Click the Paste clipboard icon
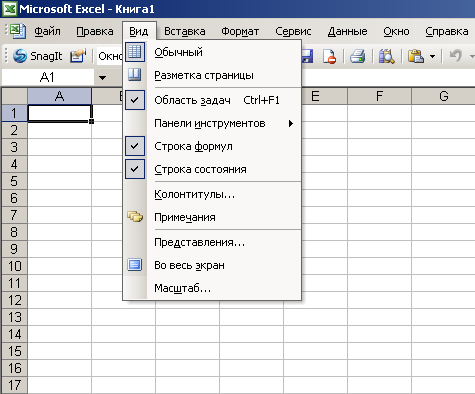 tap(416, 56)
